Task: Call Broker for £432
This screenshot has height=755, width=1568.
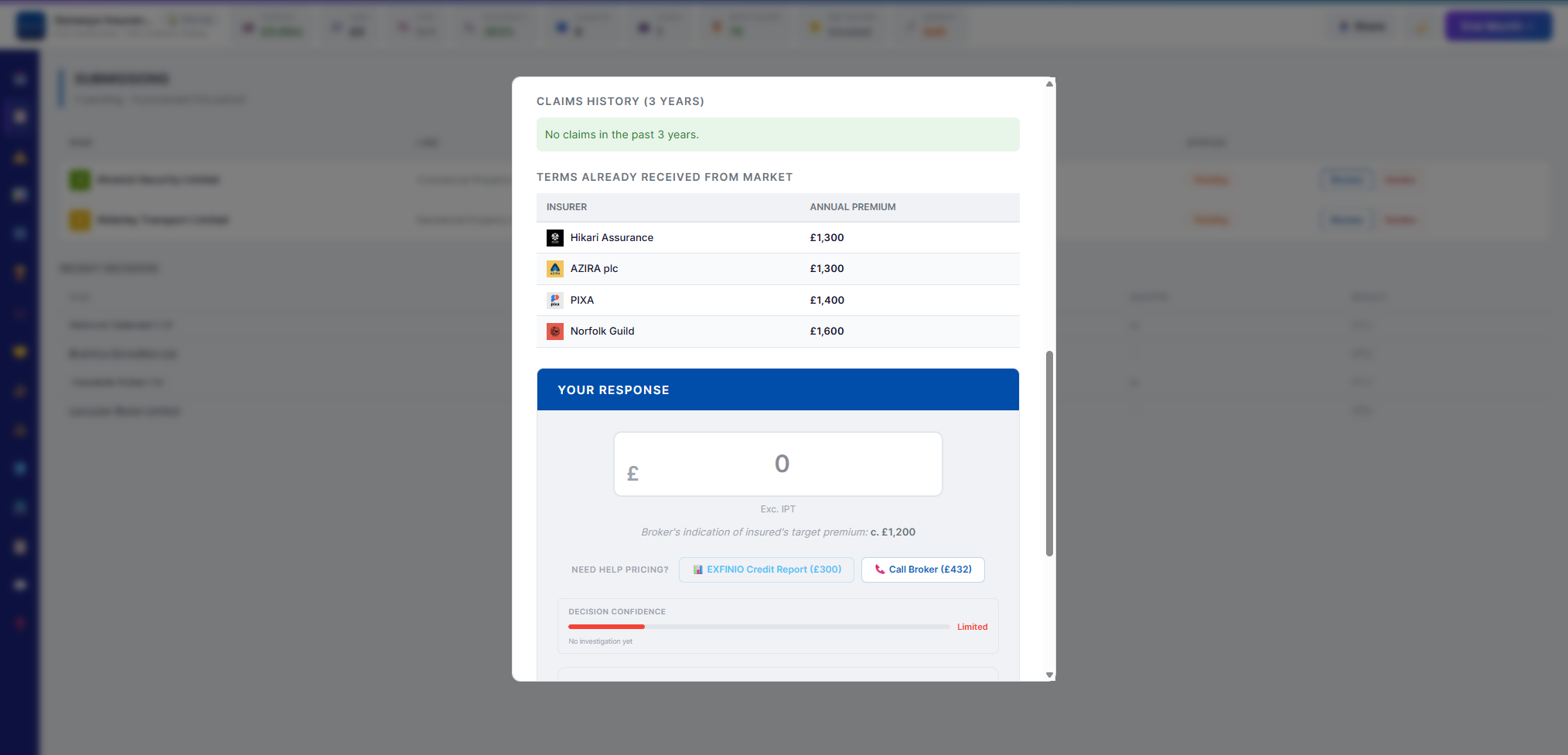Action: coord(923,570)
